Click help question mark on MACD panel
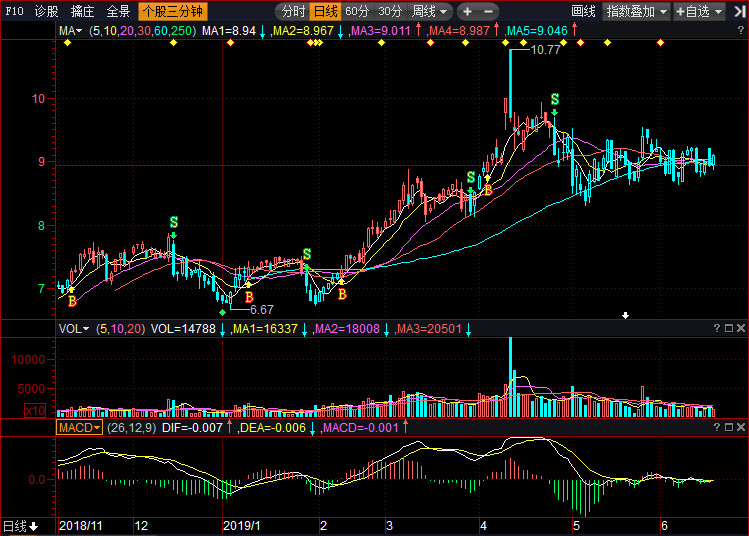The width and height of the screenshot is (749, 536). 716,427
